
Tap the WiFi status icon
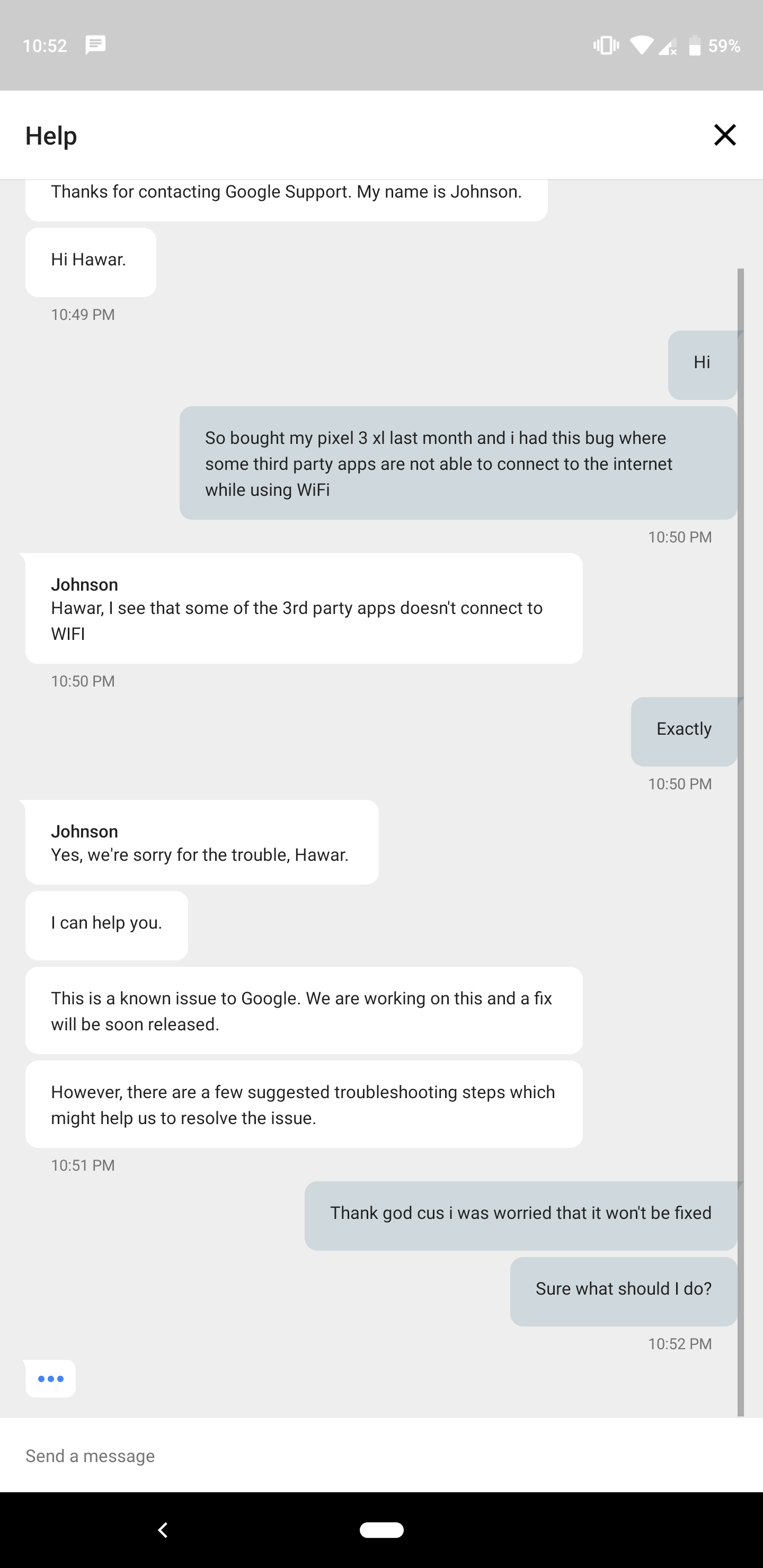(x=641, y=46)
